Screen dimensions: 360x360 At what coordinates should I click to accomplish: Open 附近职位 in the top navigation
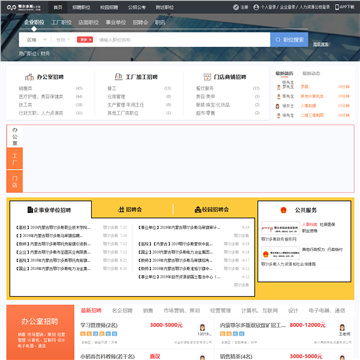(164, 7)
